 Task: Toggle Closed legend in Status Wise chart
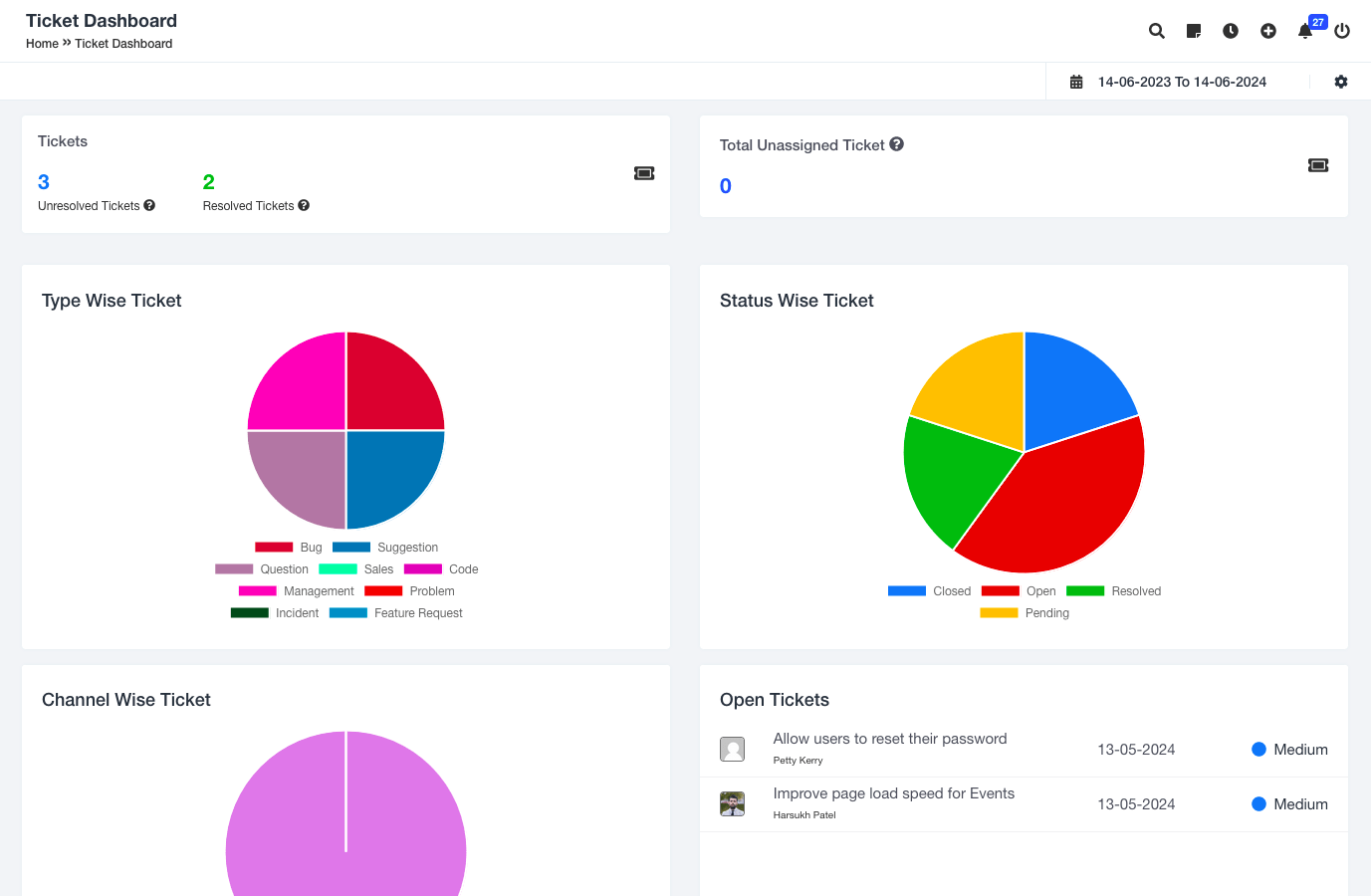click(x=929, y=591)
